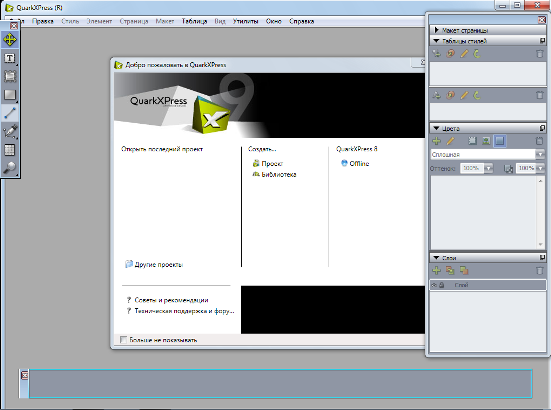
Task: Toggle Picture color mode in Цвета panel
Action: tap(486, 141)
